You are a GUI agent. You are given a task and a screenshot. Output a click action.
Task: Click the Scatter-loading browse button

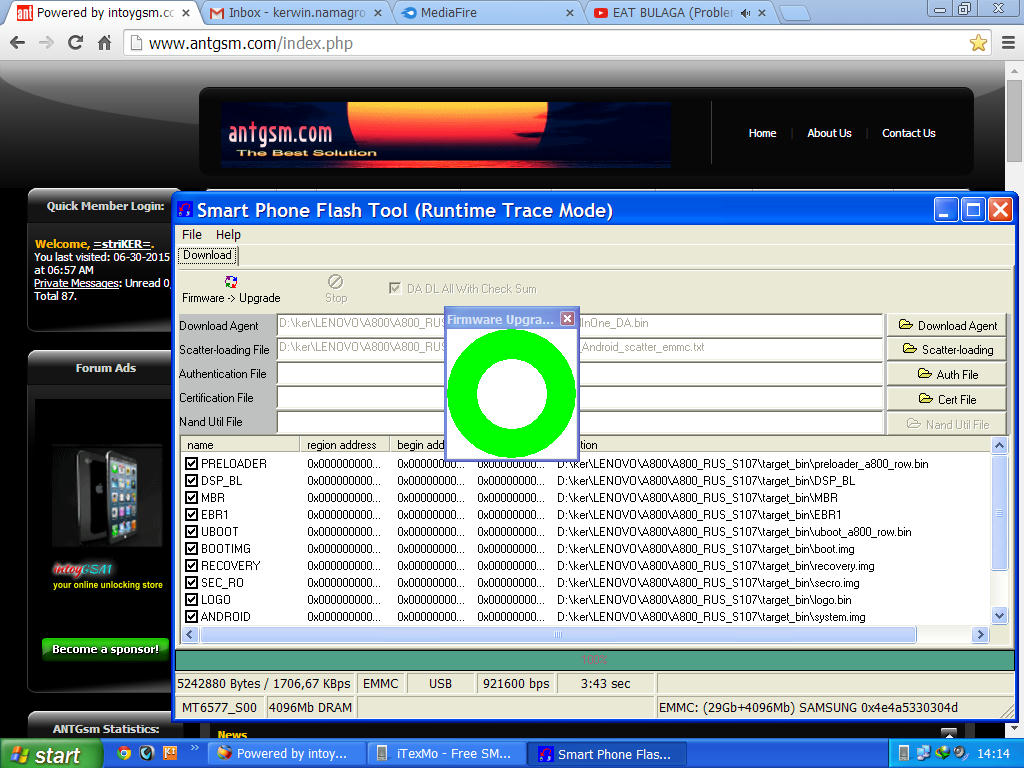[946, 349]
